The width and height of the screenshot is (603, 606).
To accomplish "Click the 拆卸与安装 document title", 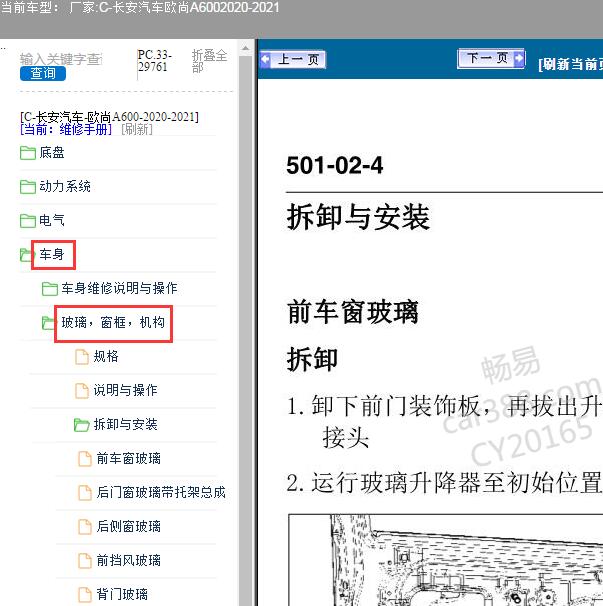I will point(358,217).
